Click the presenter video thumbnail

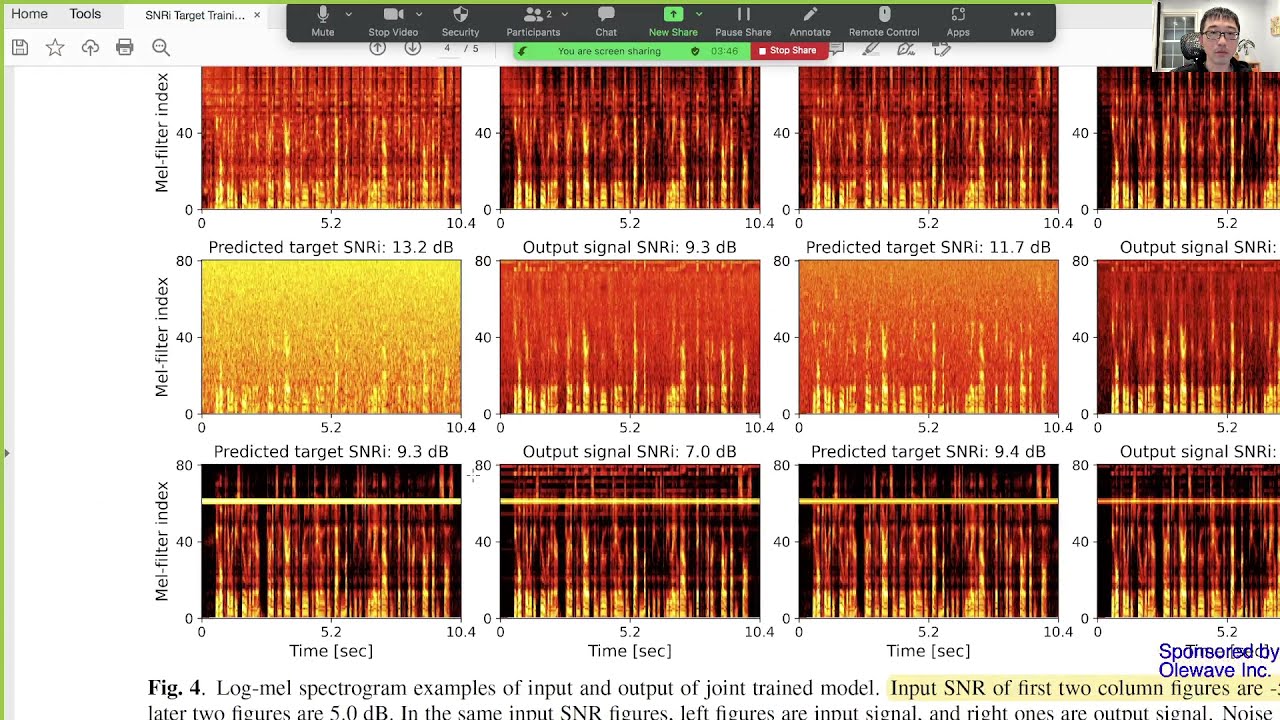point(1216,36)
